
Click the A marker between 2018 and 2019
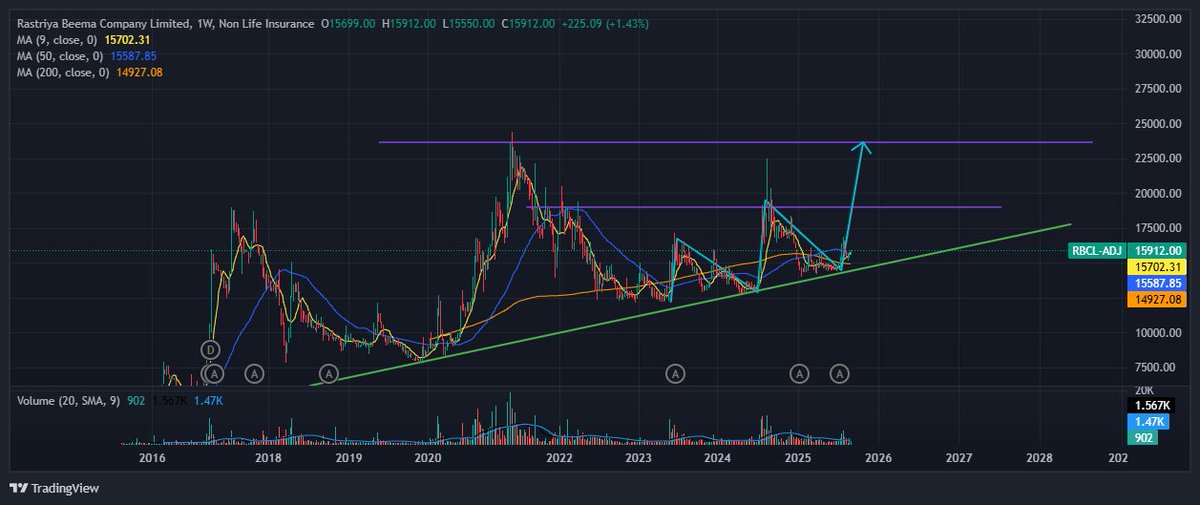pos(328,373)
